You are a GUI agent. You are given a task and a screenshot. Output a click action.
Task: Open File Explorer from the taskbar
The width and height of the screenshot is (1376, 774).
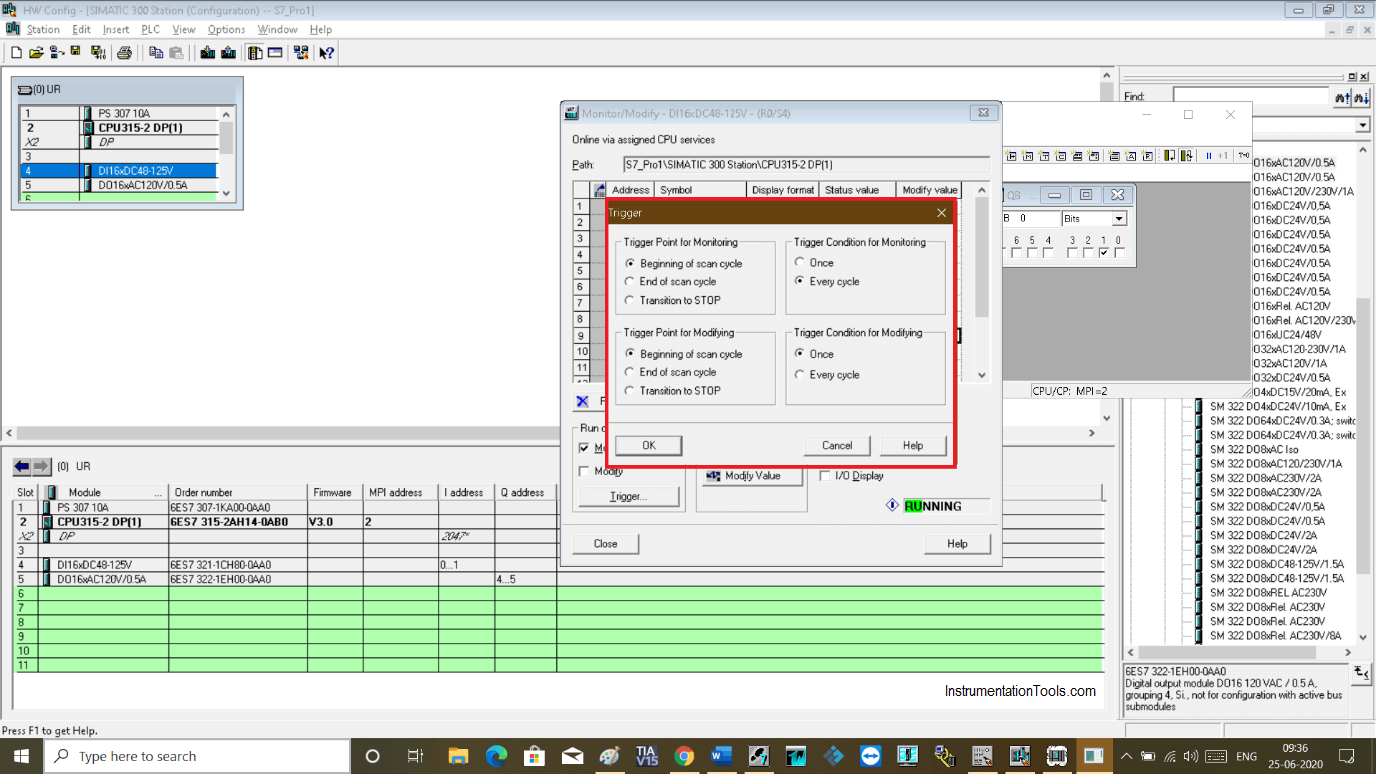[x=458, y=756]
